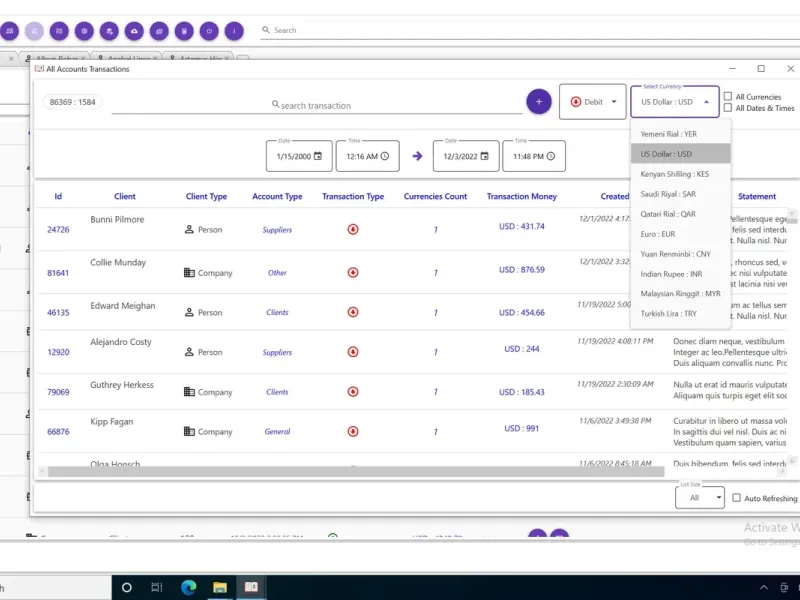Screen dimensions: 800x600
Task: Click the info toolbar icon
Action: click(235, 31)
